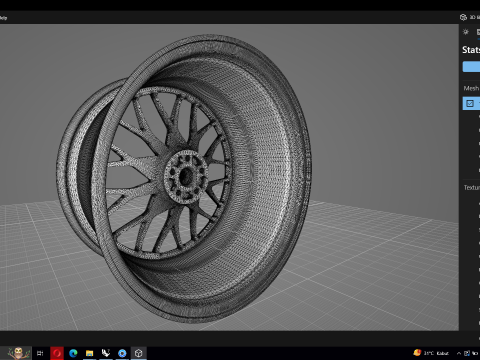Open File Explorer from the taskbar

(x=89, y=353)
